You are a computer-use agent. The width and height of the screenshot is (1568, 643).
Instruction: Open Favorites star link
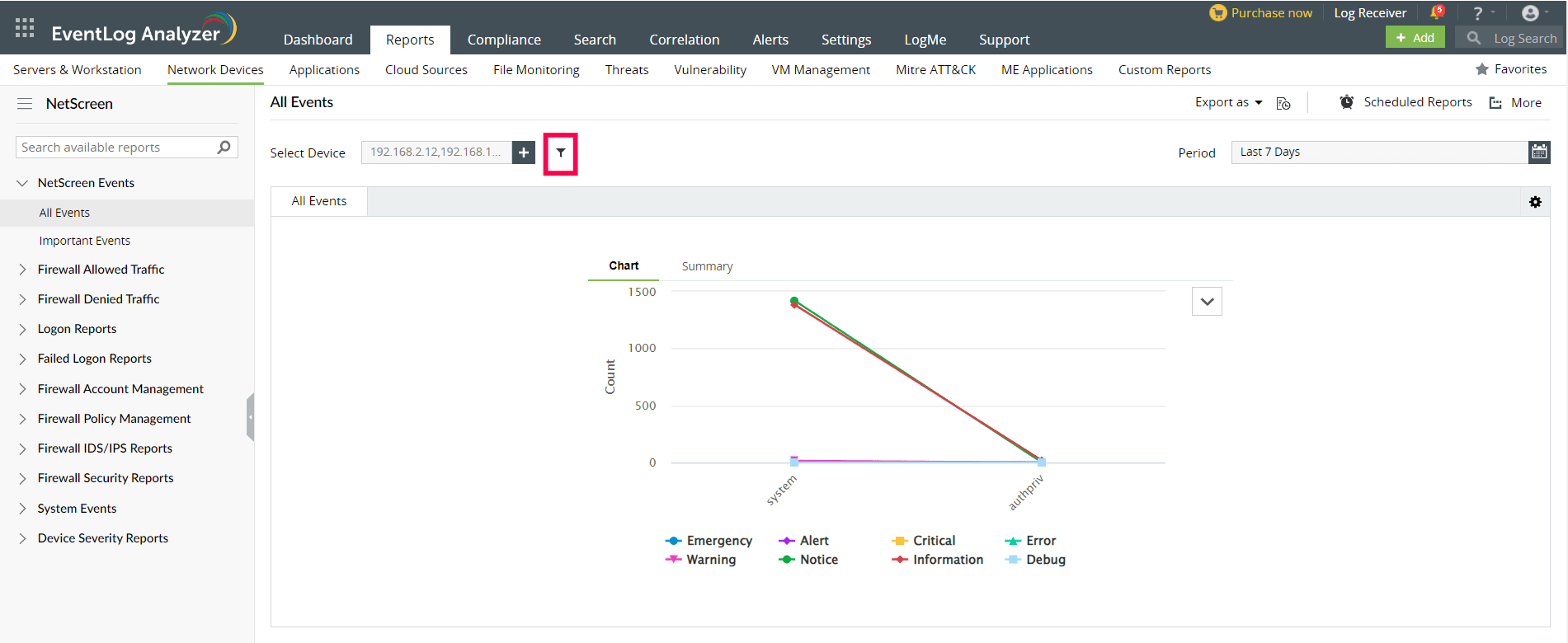pos(1511,69)
